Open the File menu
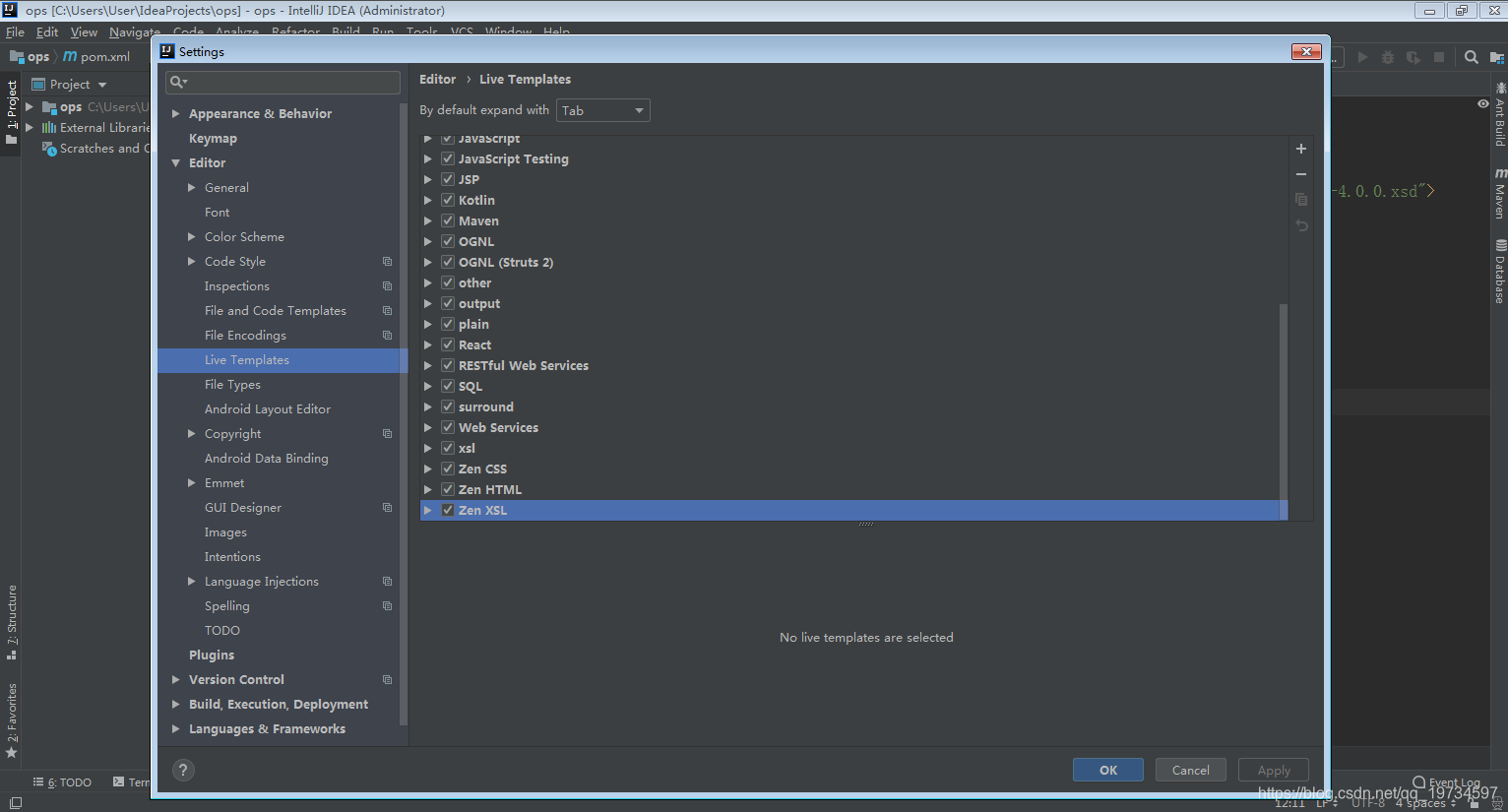This screenshot has height=812, width=1508. 15,31
